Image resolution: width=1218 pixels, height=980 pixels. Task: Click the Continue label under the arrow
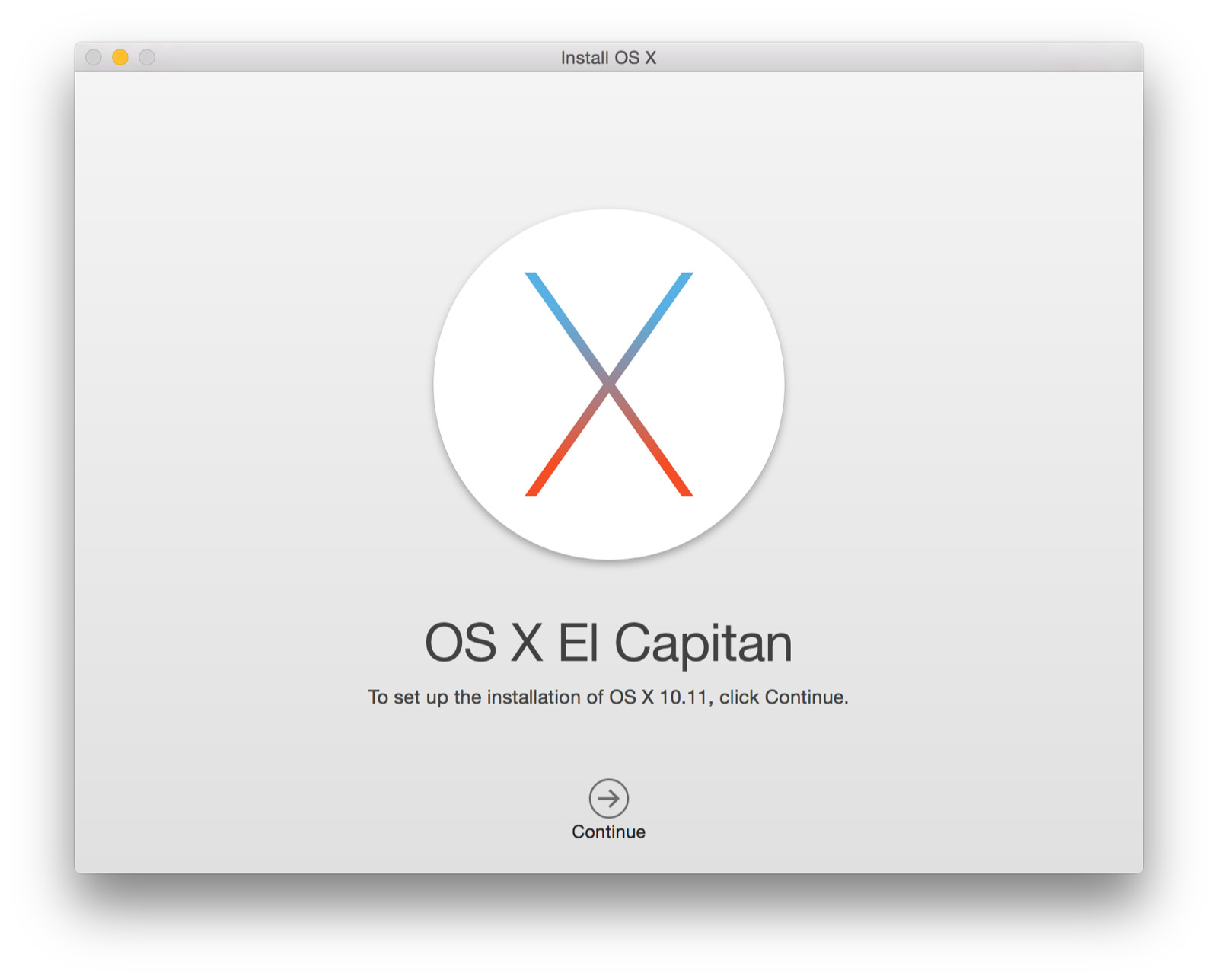click(608, 832)
